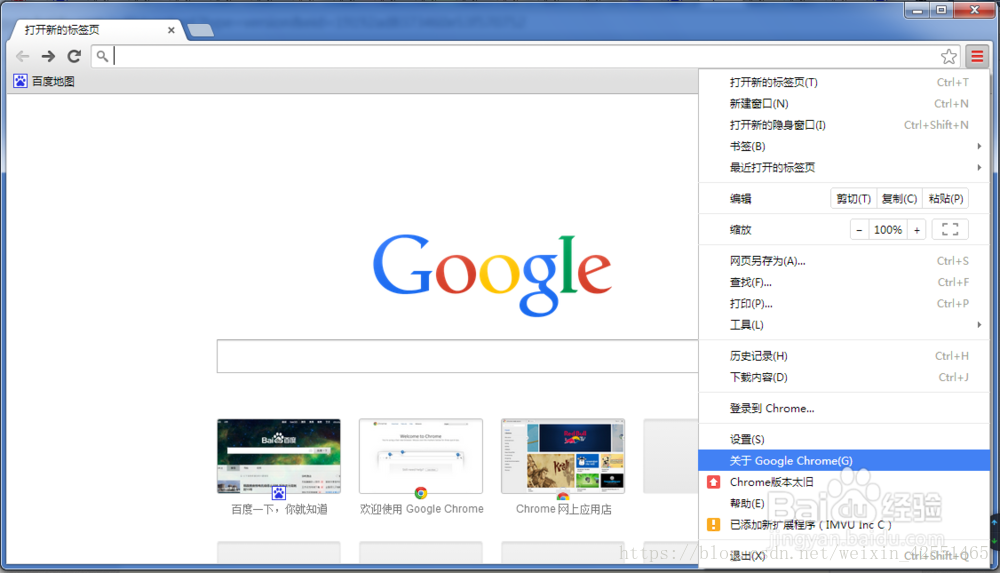Close the 打开新的标签页 tab
The width and height of the screenshot is (1000, 573).
(x=171, y=30)
